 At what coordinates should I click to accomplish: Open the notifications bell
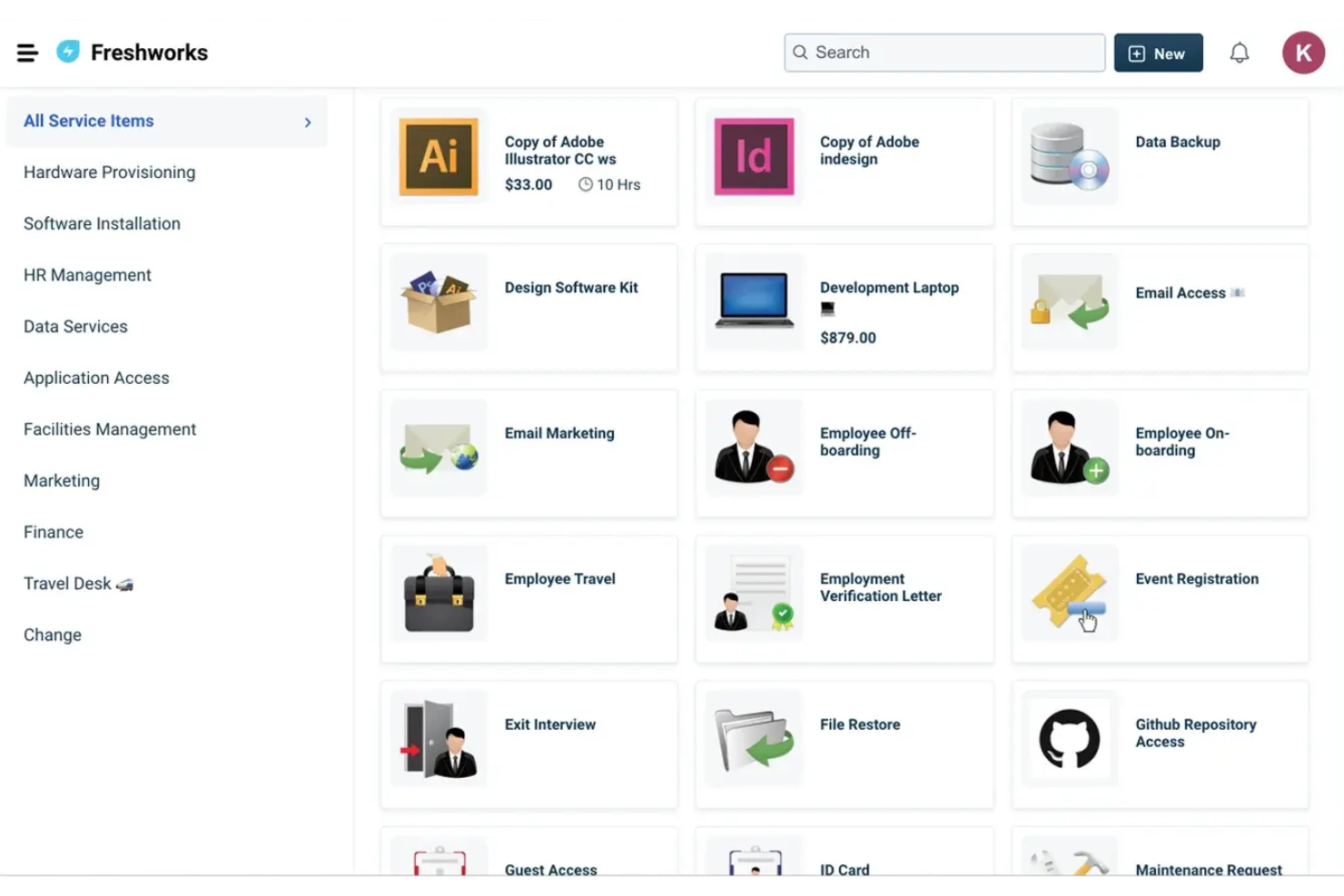tap(1240, 52)
